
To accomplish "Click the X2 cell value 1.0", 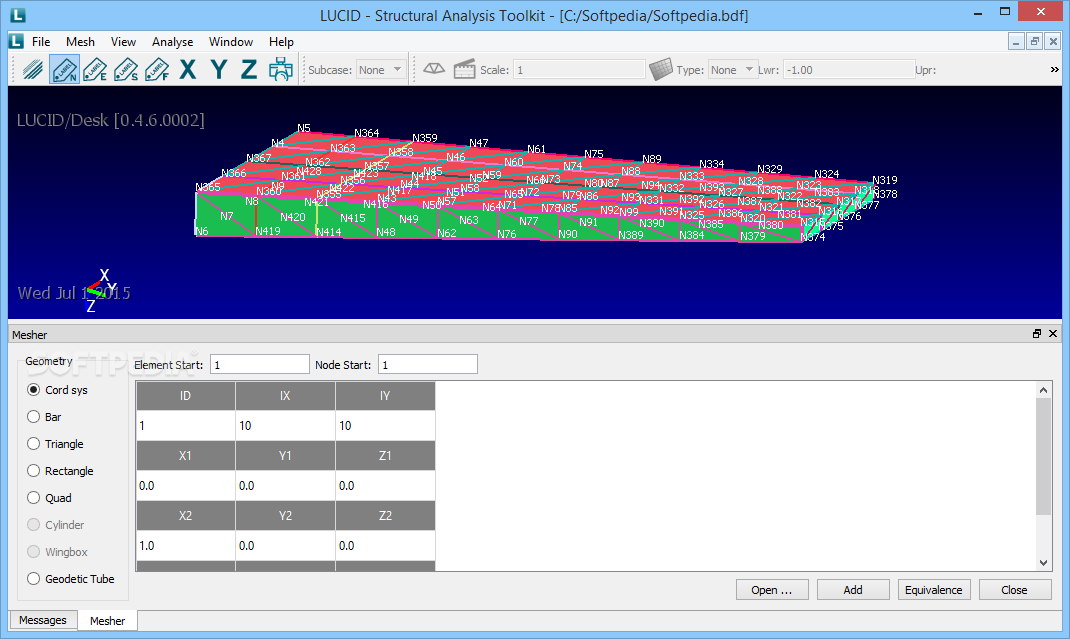I will 186,545.
